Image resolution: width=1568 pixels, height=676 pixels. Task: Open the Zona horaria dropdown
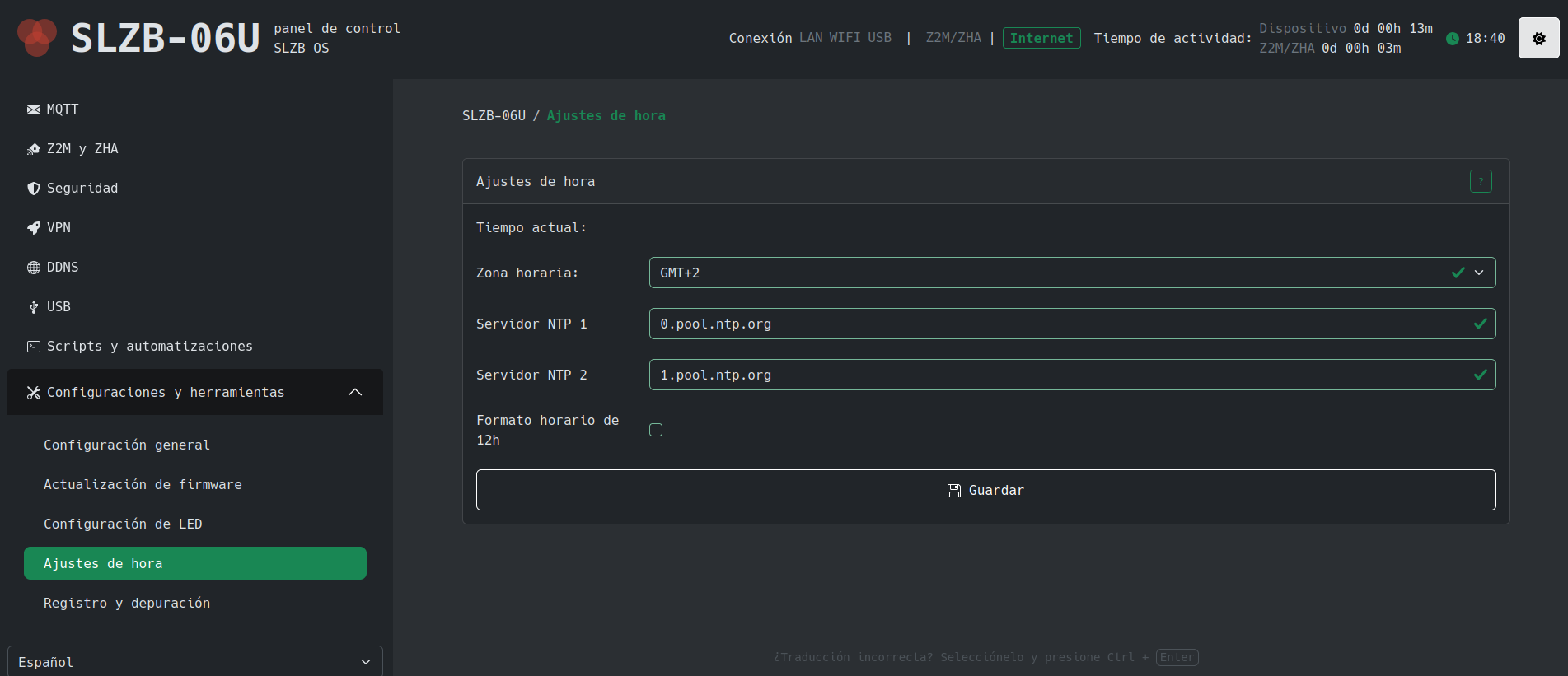(x=1071, y=273)
